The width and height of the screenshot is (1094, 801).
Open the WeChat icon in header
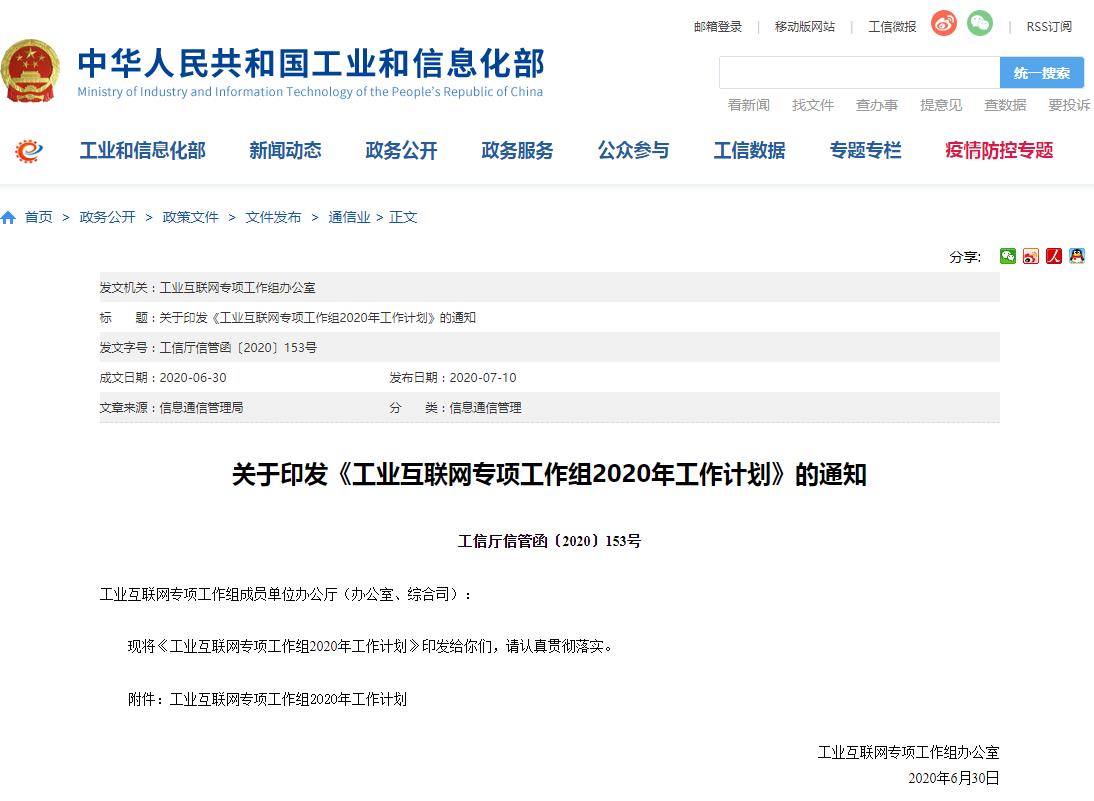pyautogui.click(x=980, y=24)
